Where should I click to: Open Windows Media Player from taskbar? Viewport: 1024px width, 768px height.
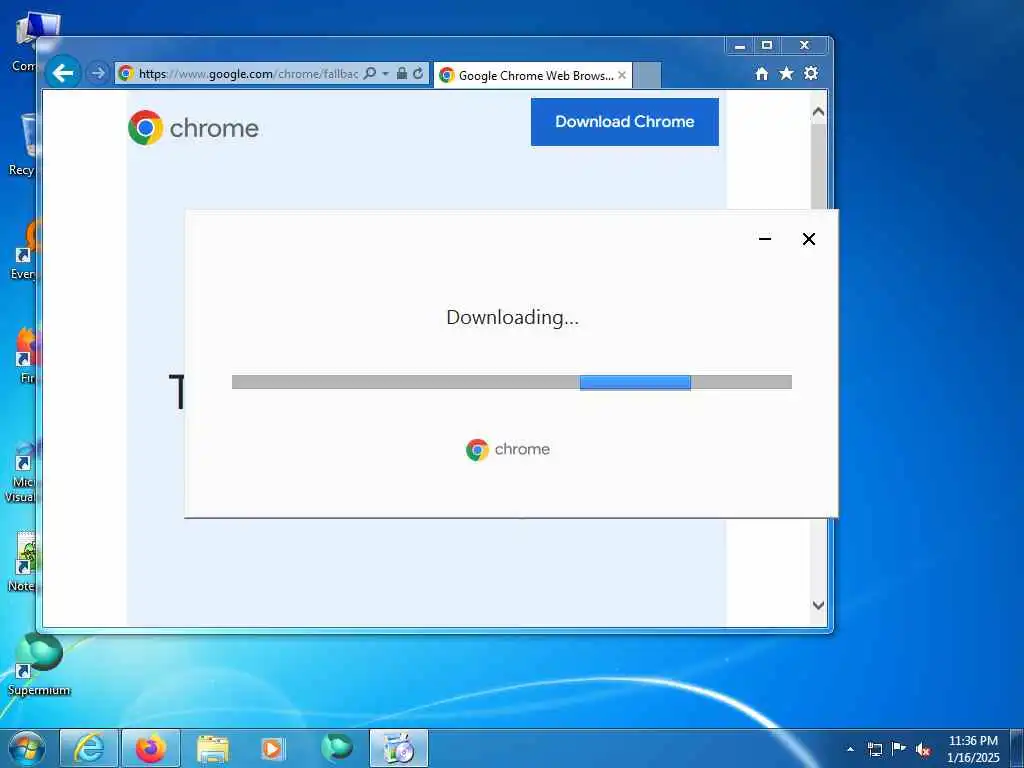(x=272, y=749)
